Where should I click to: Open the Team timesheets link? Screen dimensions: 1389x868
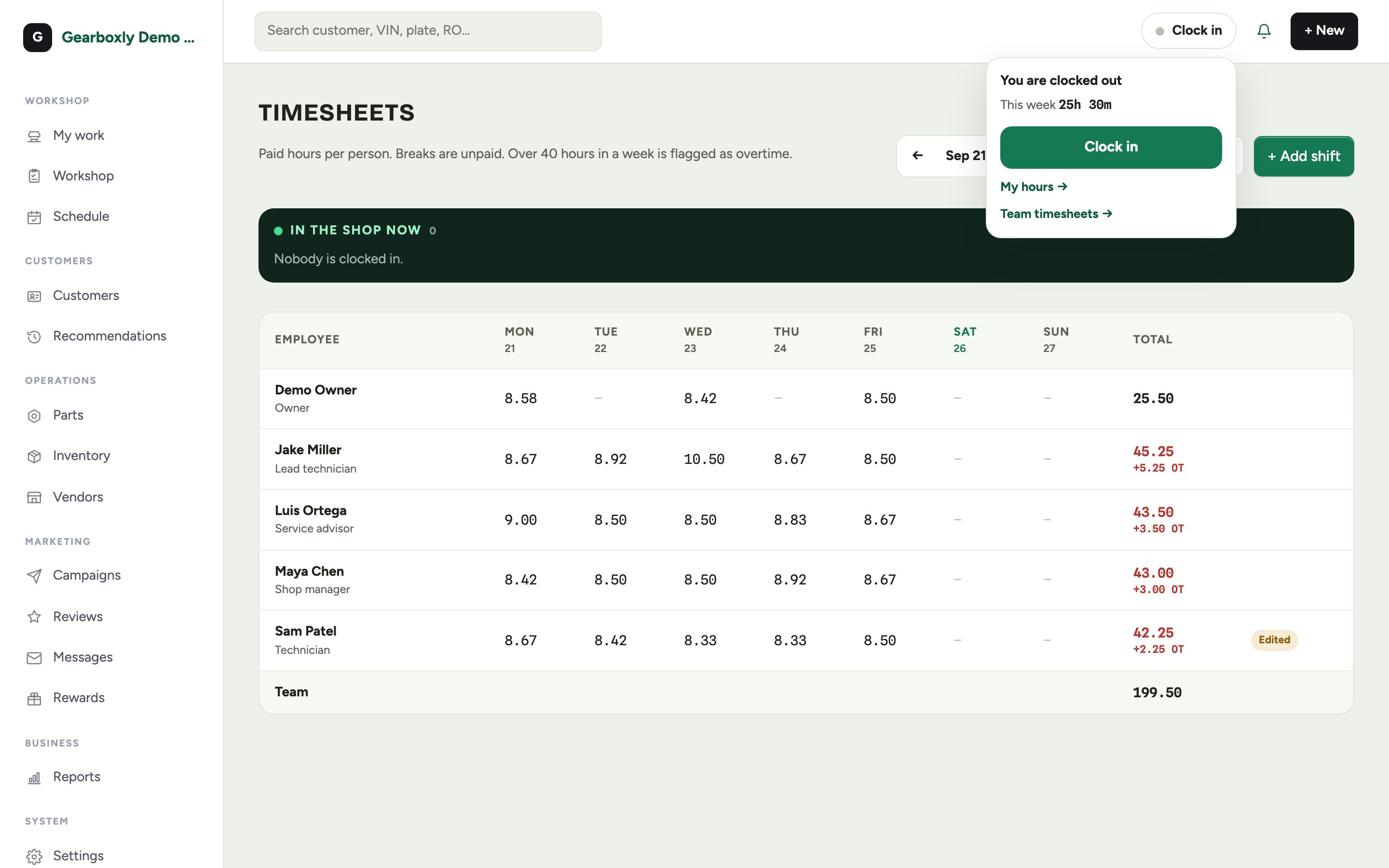coord(1056,214)
